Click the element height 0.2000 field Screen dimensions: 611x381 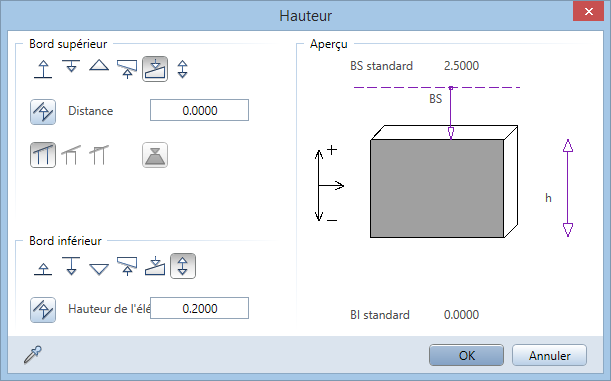[200, 308]
